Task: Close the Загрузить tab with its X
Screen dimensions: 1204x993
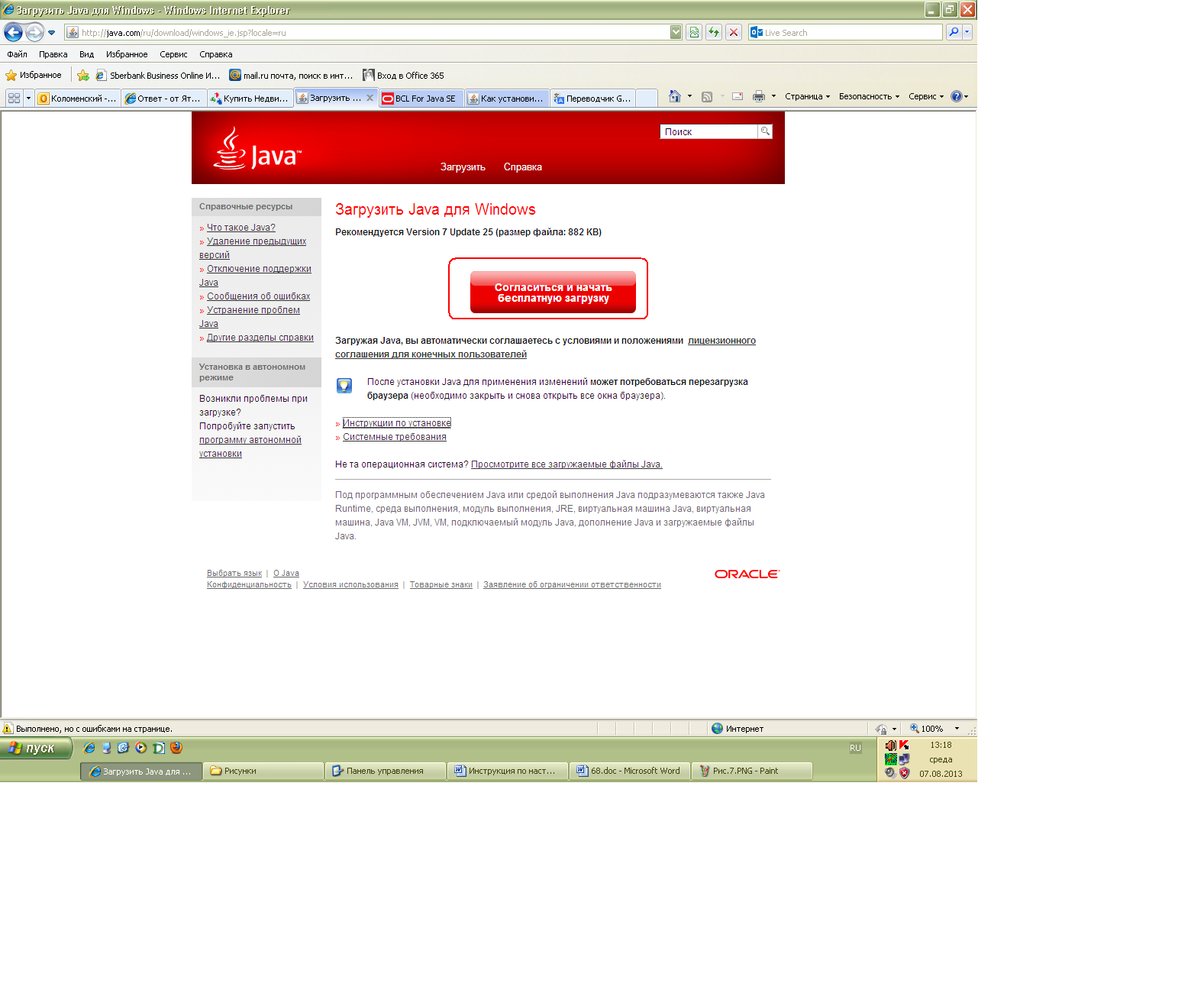Action: pyautogui.click(x=370, y=98)
